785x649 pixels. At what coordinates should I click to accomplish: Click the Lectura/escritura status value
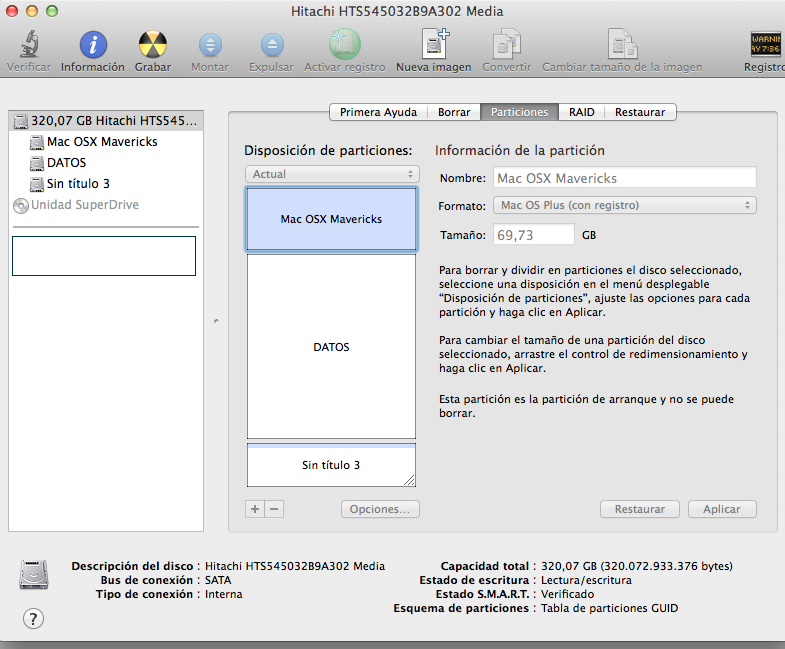pos(586,580)
